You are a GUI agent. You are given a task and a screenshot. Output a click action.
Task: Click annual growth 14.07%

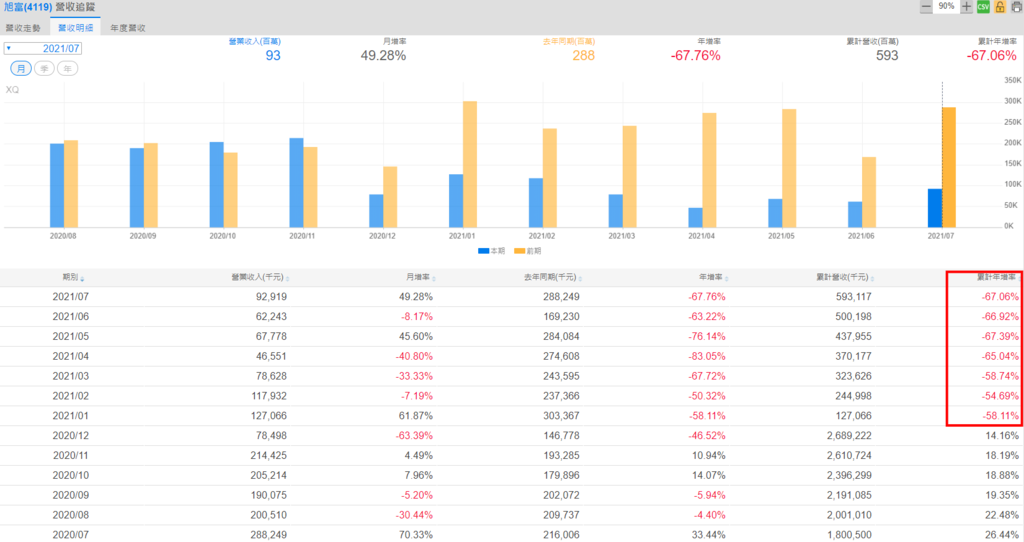709,475
